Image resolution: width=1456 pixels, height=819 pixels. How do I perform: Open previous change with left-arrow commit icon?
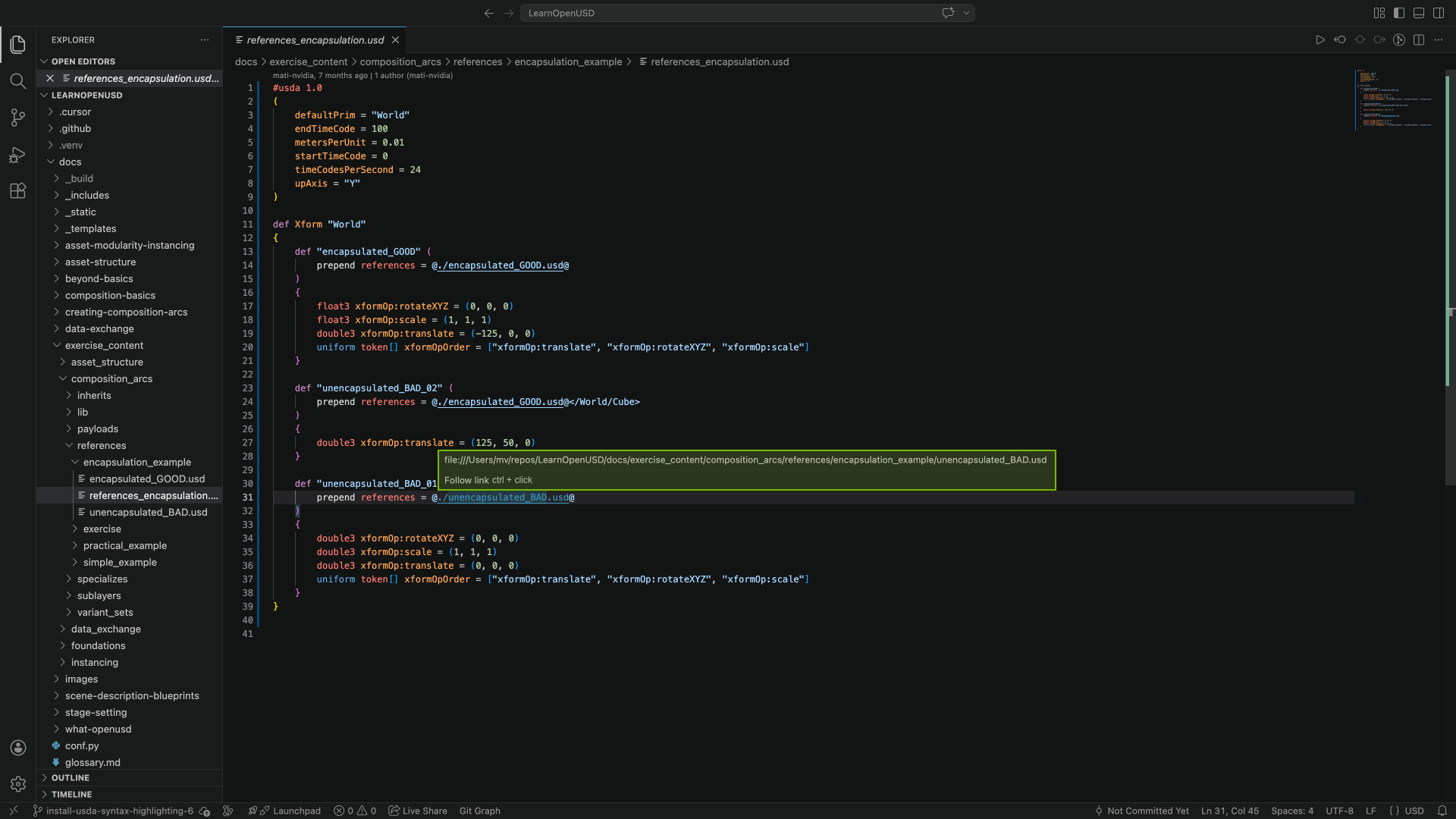[x=1340, y=40]
